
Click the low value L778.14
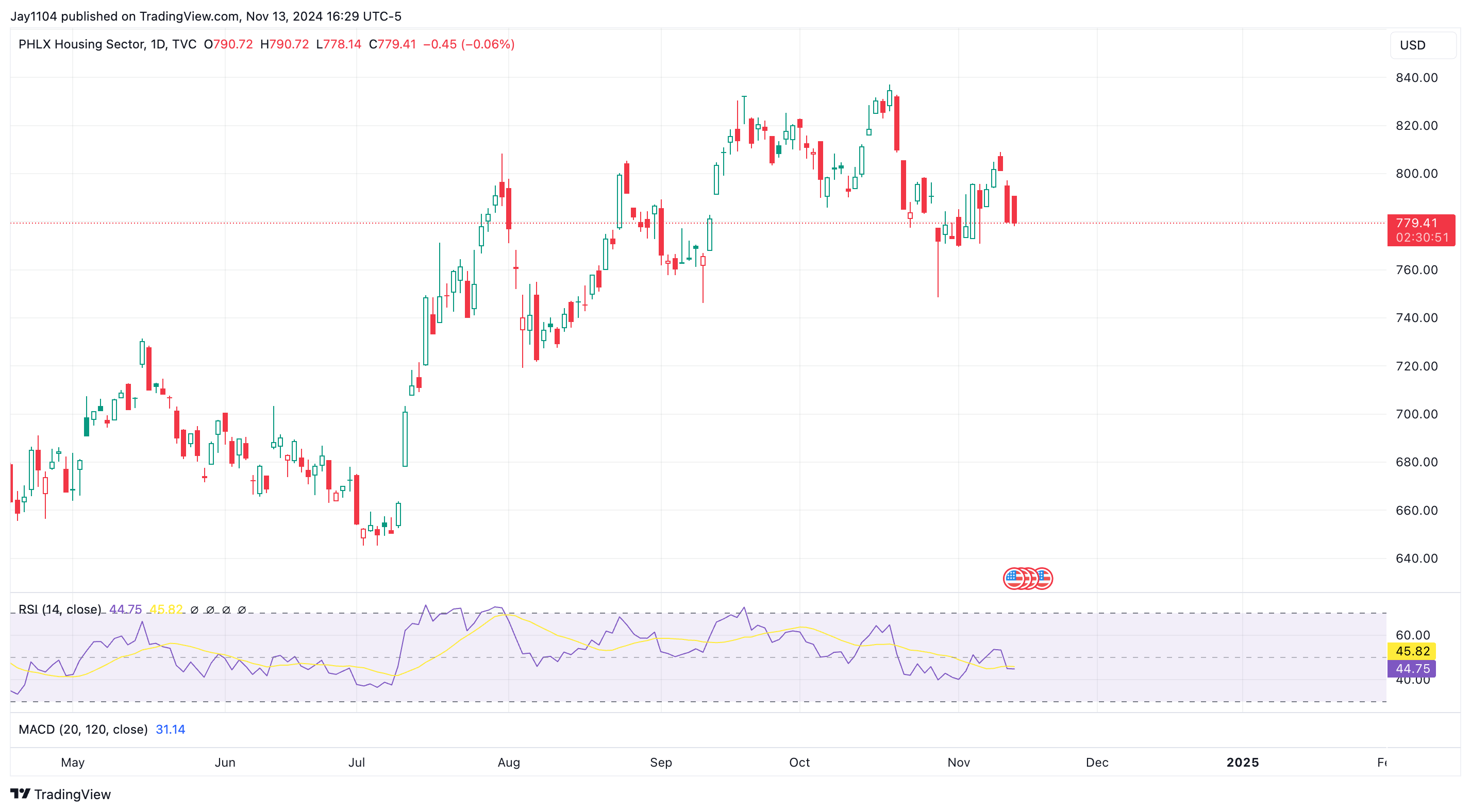click(x=339, y=44)
